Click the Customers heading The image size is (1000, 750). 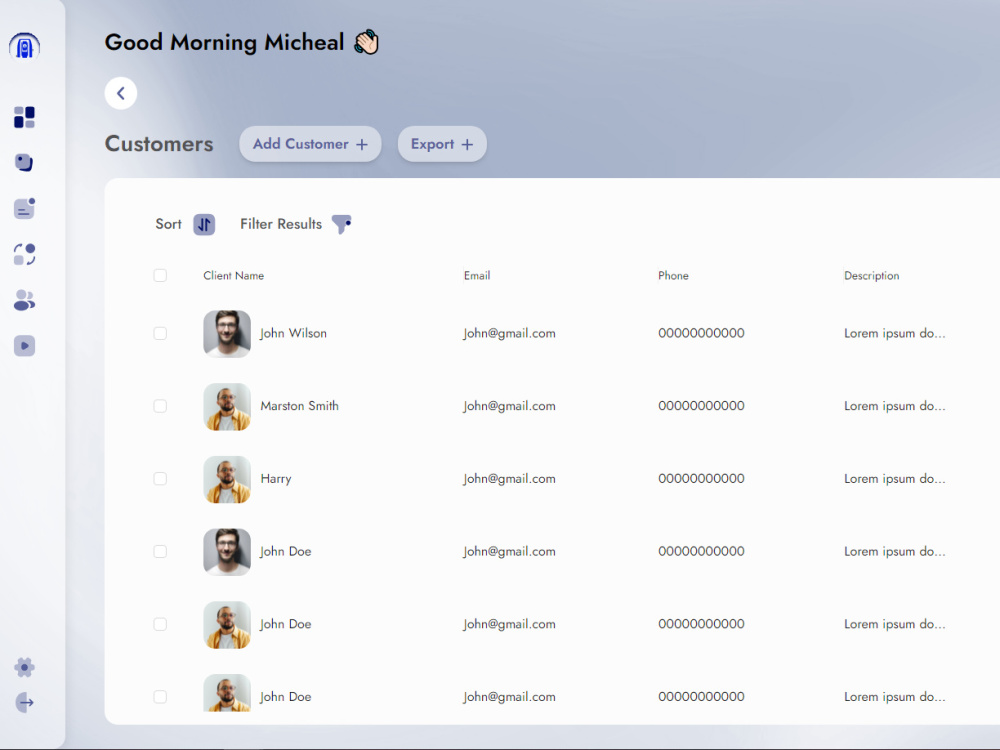[x=159, y=144]
